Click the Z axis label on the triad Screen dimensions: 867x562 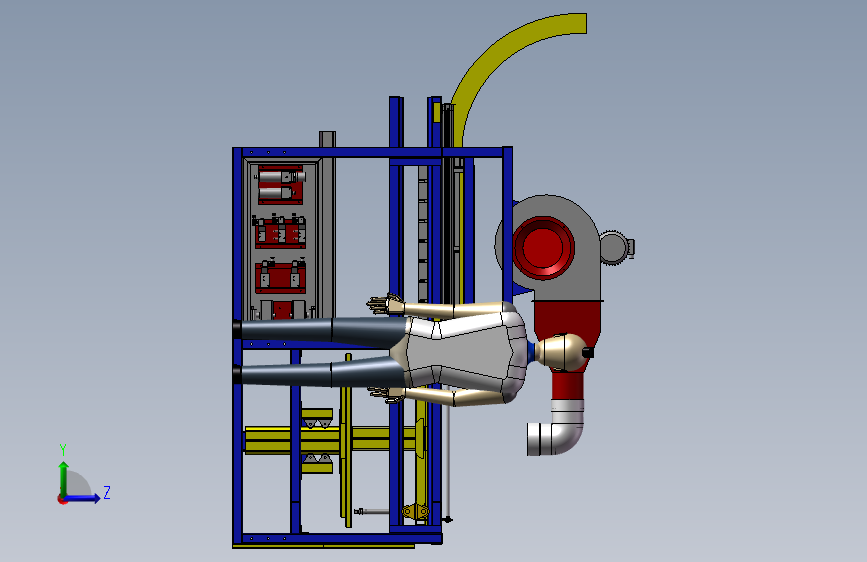tap(107, 492)
